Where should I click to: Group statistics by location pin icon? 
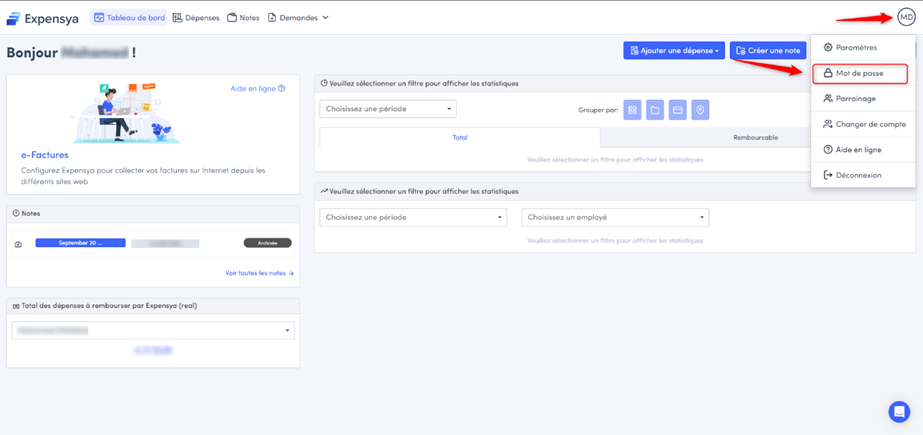tap(700, 110)
